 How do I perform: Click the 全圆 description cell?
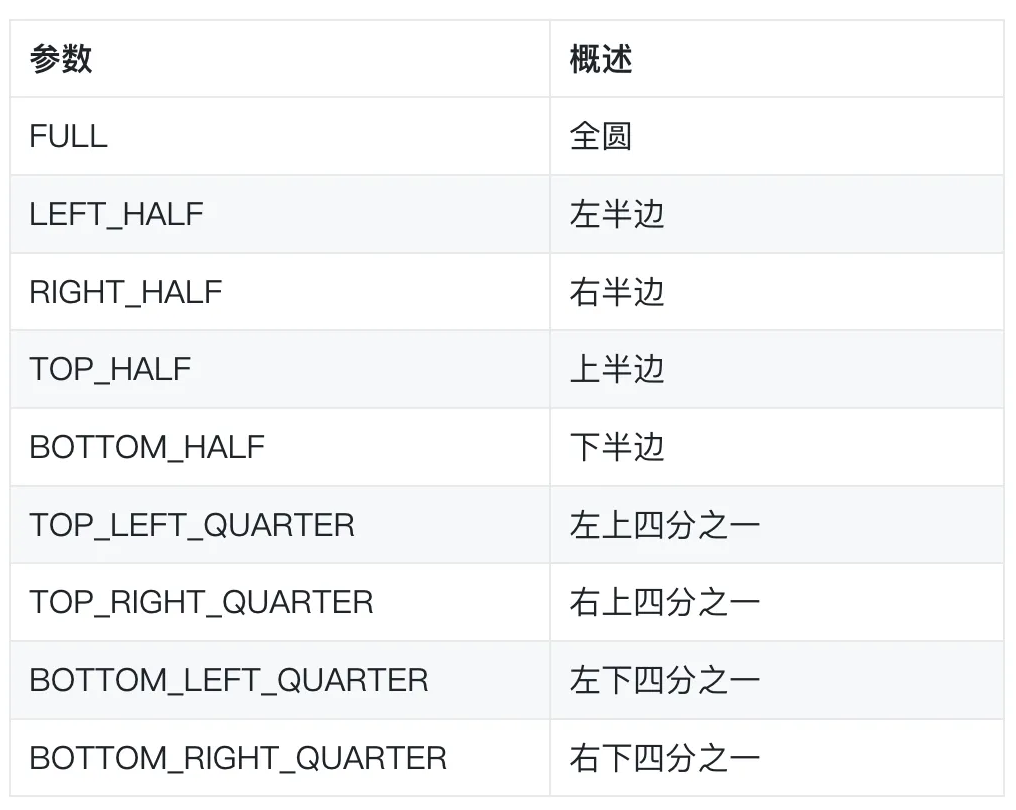pos(601,136)
